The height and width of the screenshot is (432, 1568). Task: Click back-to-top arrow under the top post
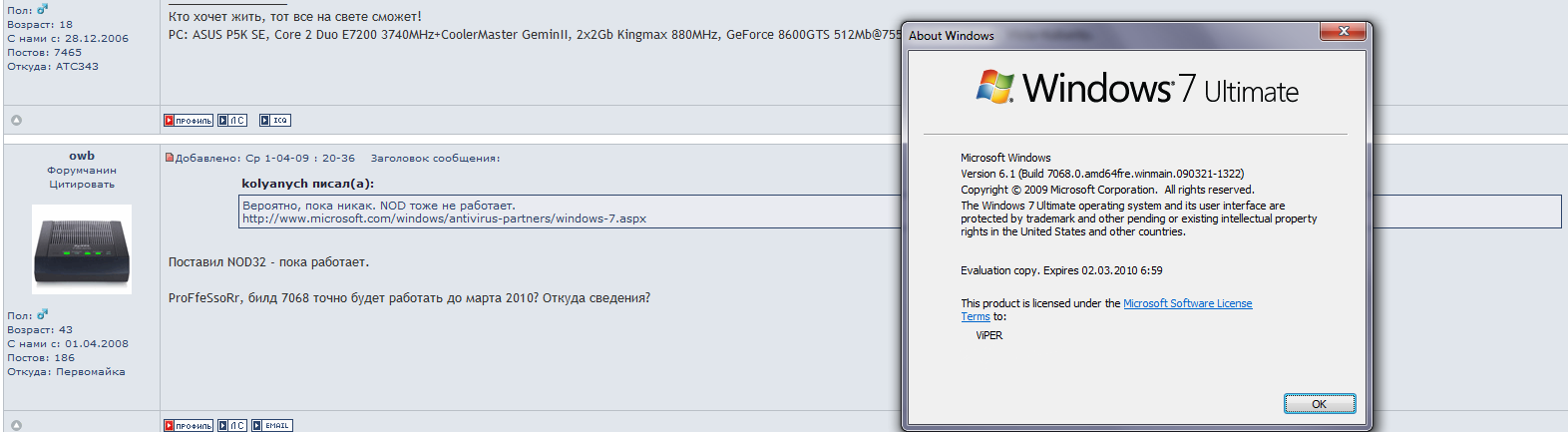(16, 121)
